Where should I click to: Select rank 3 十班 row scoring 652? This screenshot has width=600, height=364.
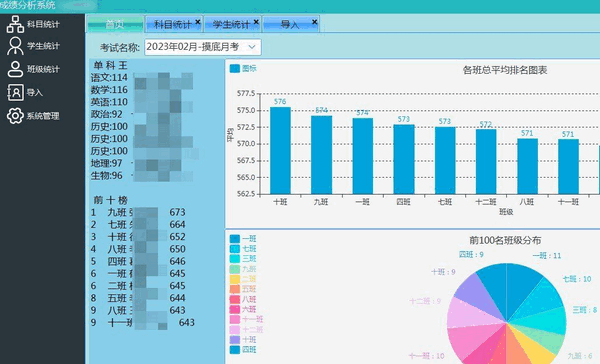tap(138, 237)
